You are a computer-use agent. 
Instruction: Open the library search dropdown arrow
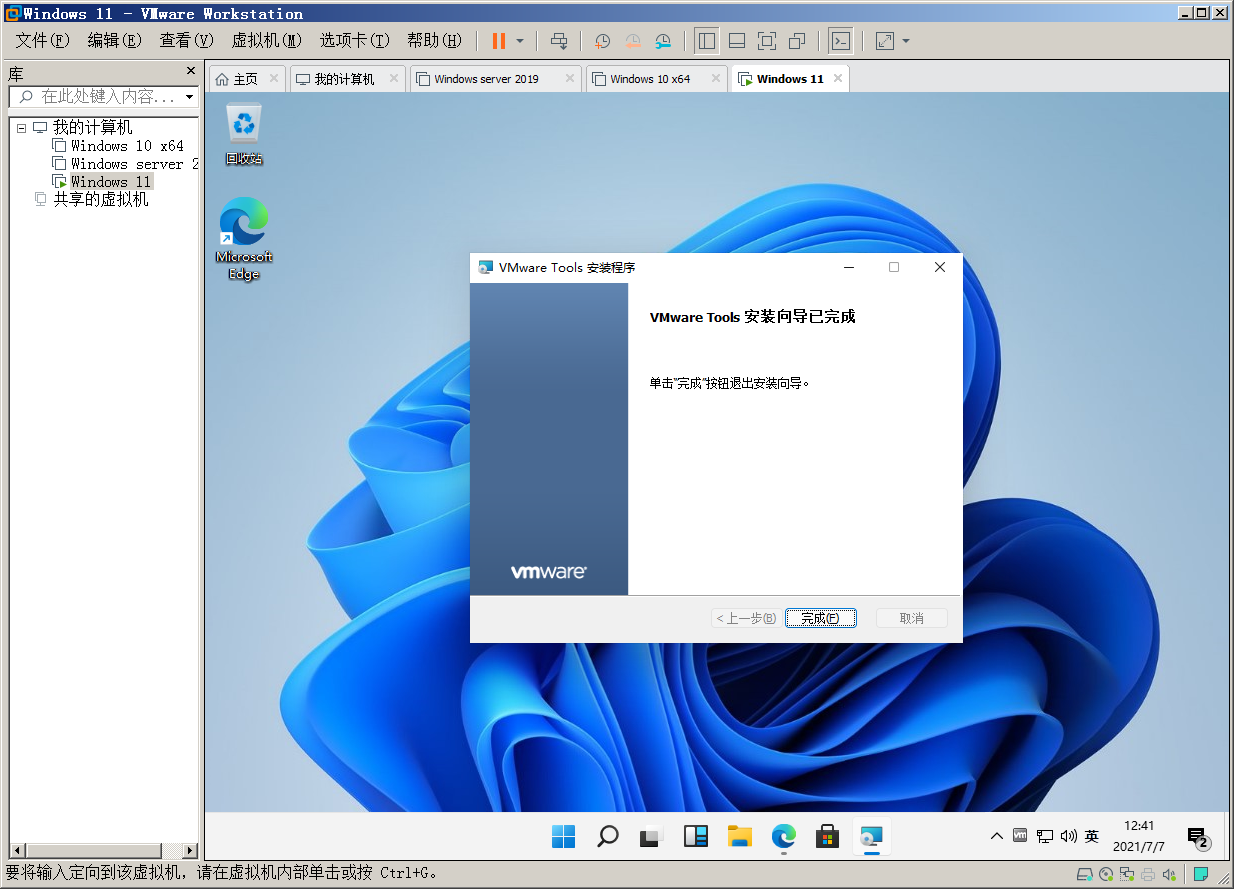click(x=190, y=97)
